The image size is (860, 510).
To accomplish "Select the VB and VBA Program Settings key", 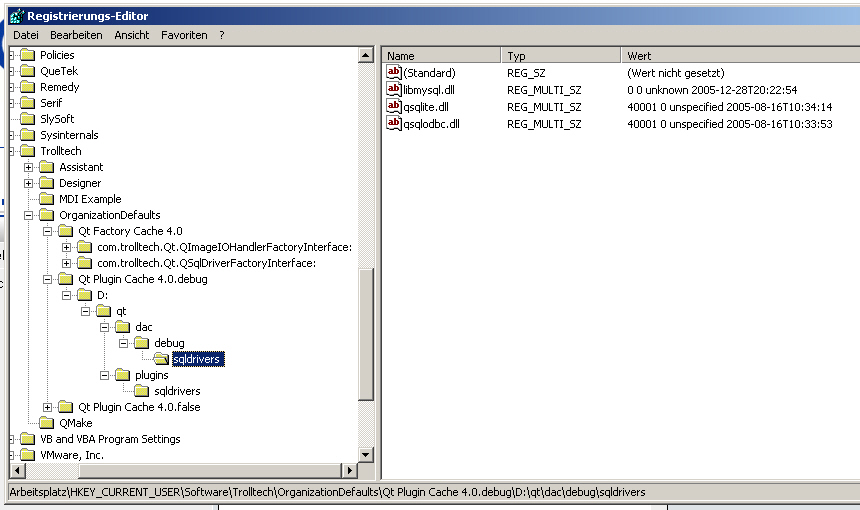I will [110, 439].
